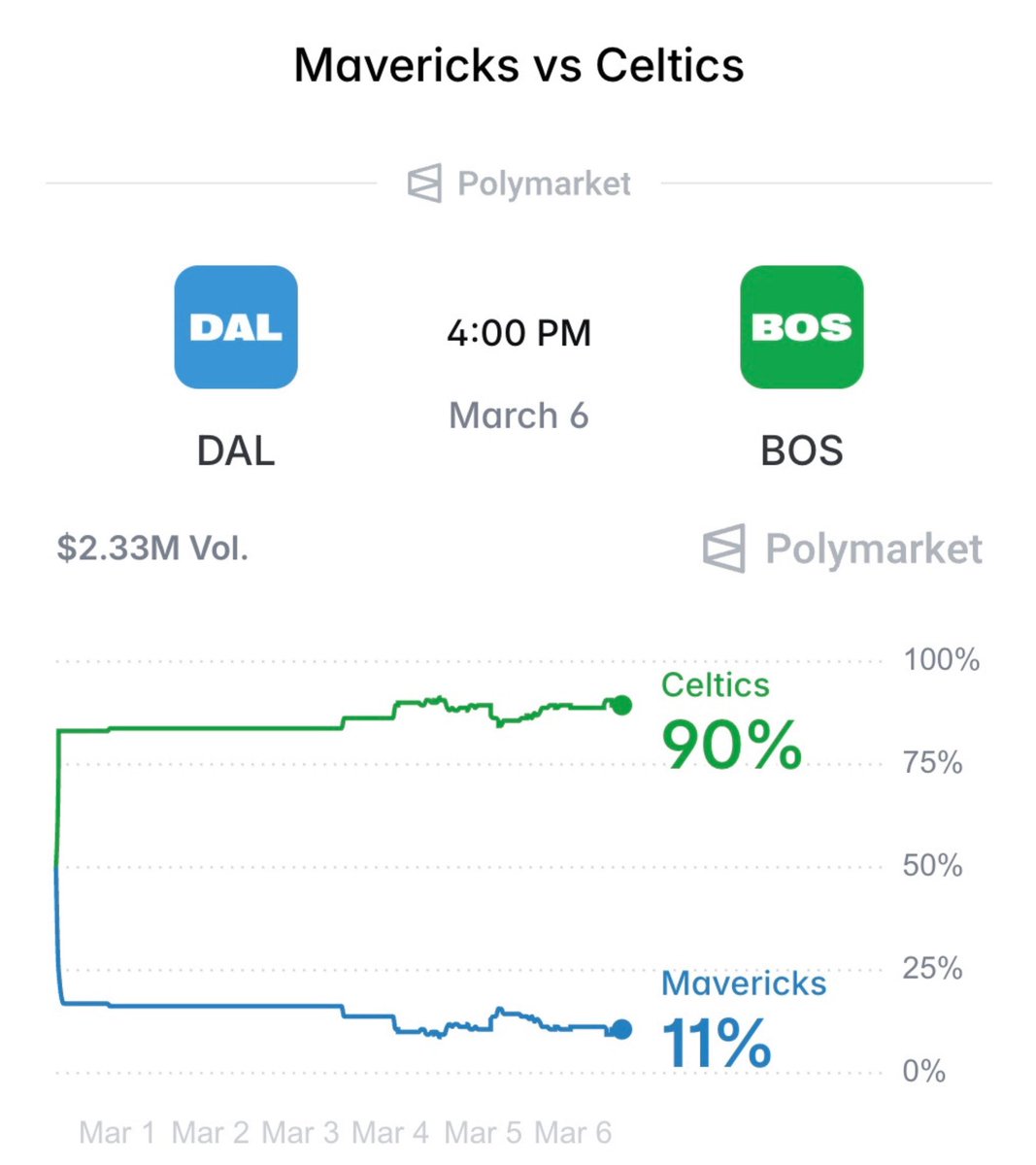Click the Polymarket logo icon above the chart
Screen dimensions: 1036x1165
click(x=724, y=549)
